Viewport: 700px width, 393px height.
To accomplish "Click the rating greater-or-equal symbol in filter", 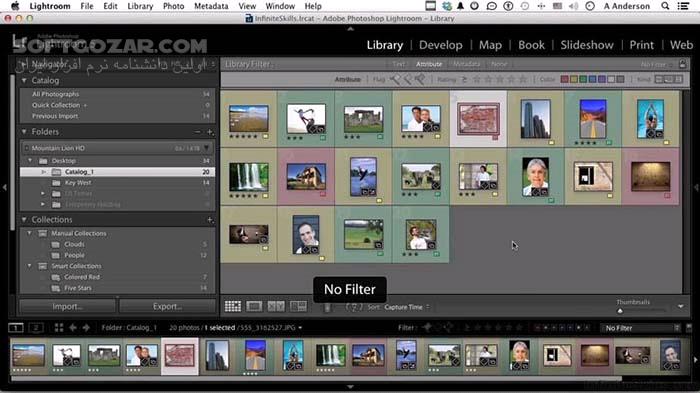I will pyautogui.click(x=464, y=79).
